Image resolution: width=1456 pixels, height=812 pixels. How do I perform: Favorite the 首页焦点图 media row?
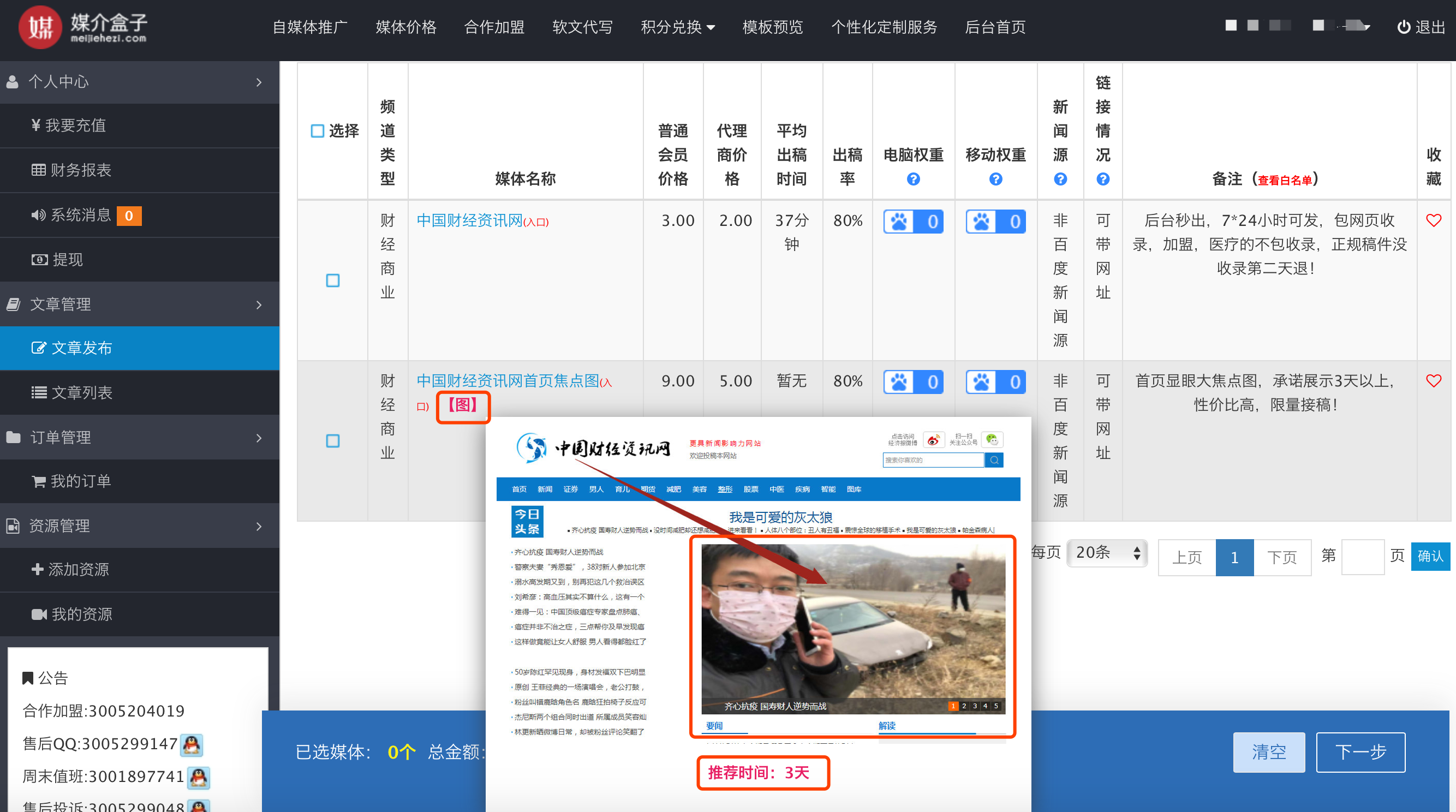[1433, 381]
